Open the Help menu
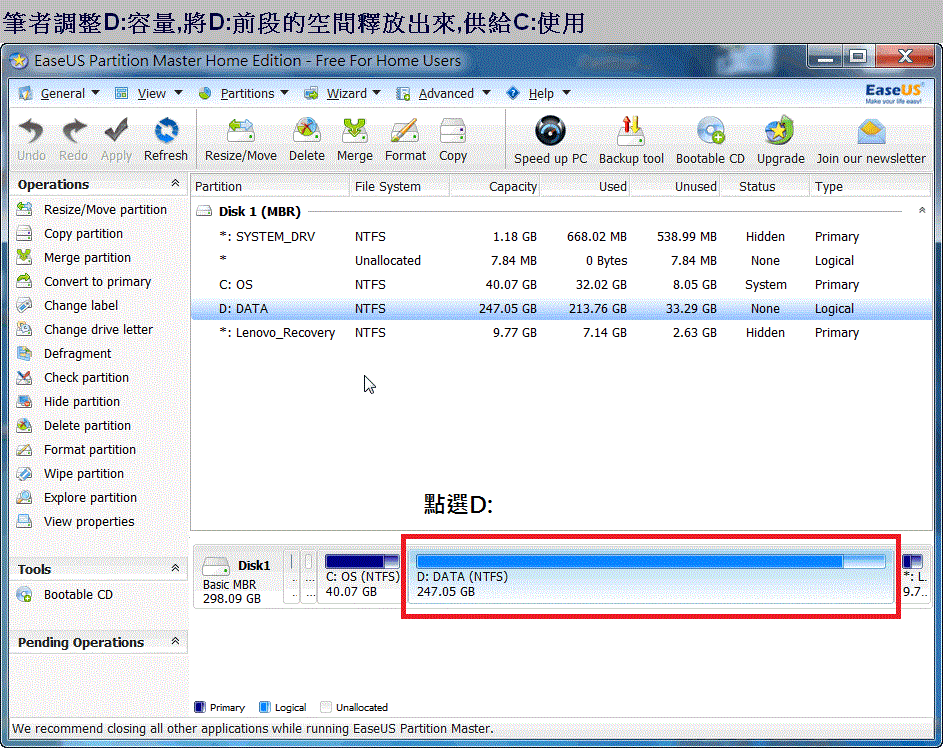This screenshot has width=943, height=748. pos(538,94)
